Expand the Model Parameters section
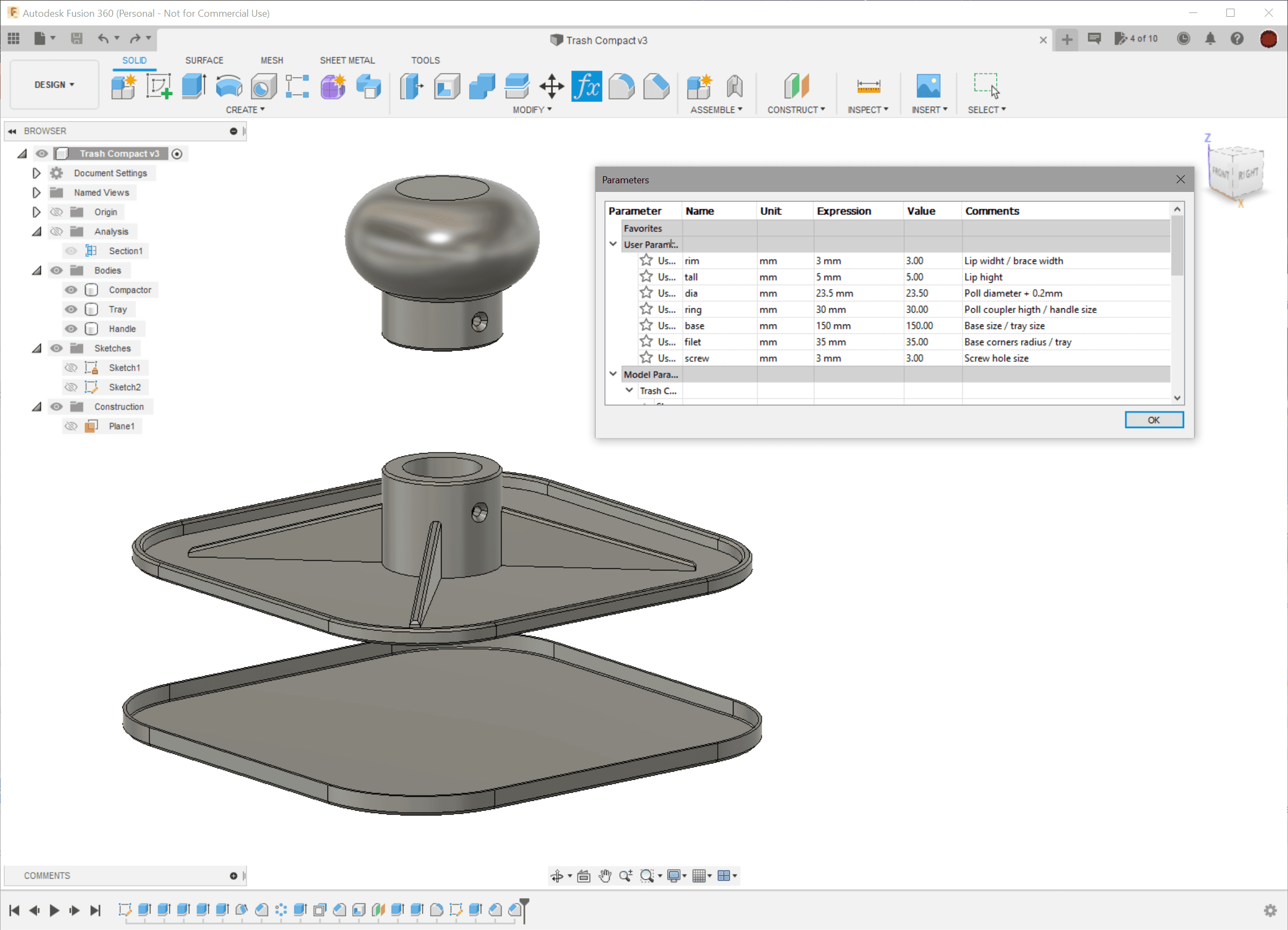The image size is (1288, 930). tap(615, 374)
